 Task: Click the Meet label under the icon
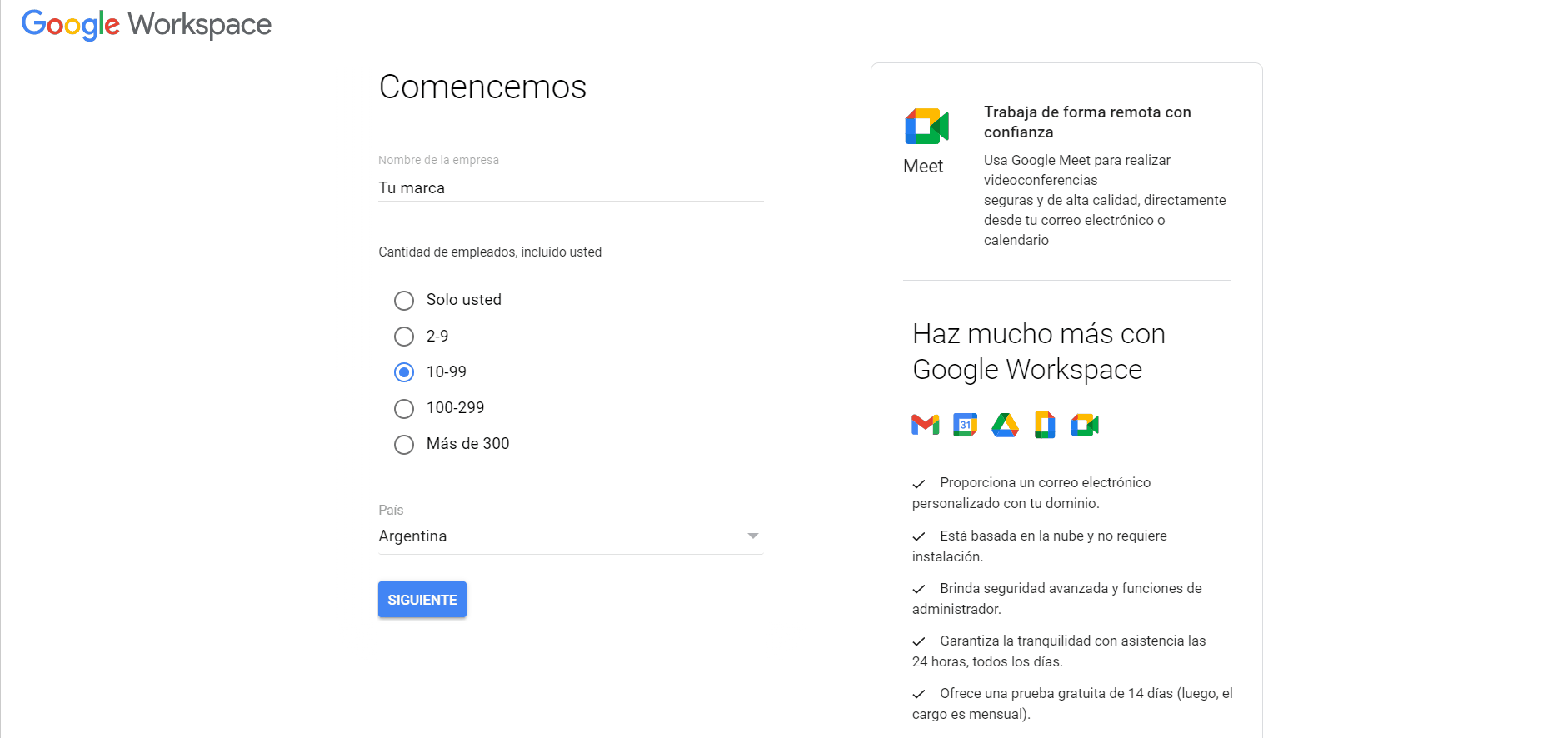pos(923,166)
